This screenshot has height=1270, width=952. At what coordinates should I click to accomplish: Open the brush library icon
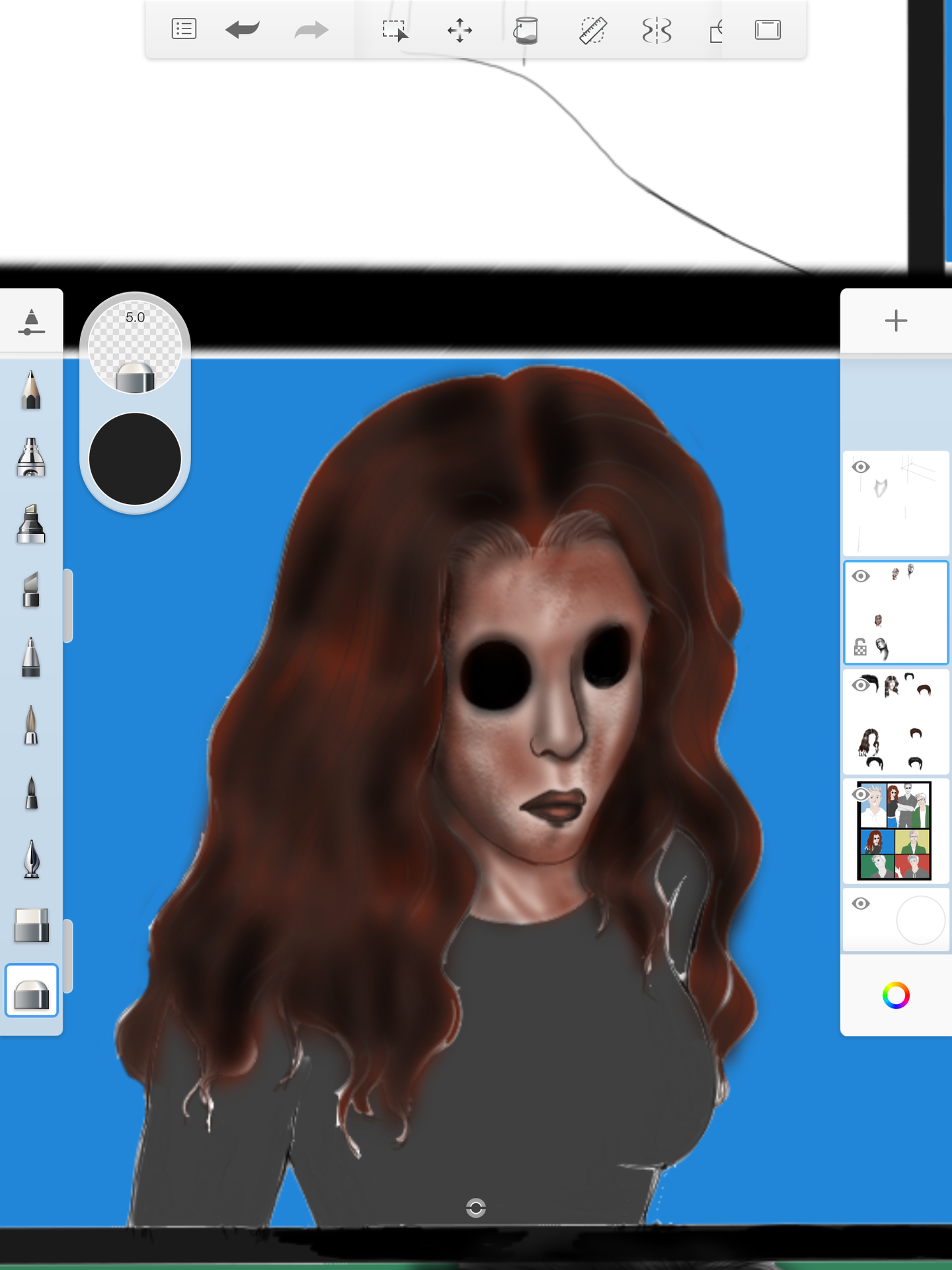31,321
